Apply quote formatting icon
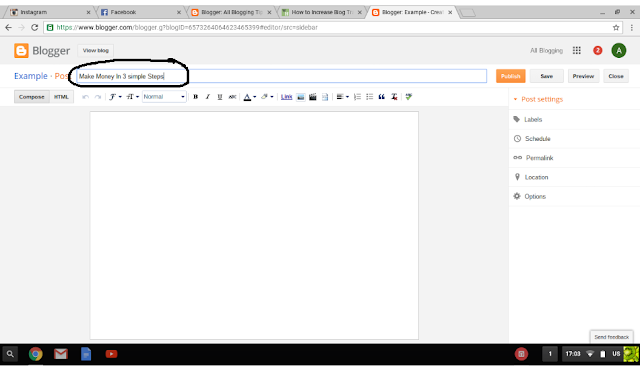Viewport: 640px width, 371px height. [382, 97]
